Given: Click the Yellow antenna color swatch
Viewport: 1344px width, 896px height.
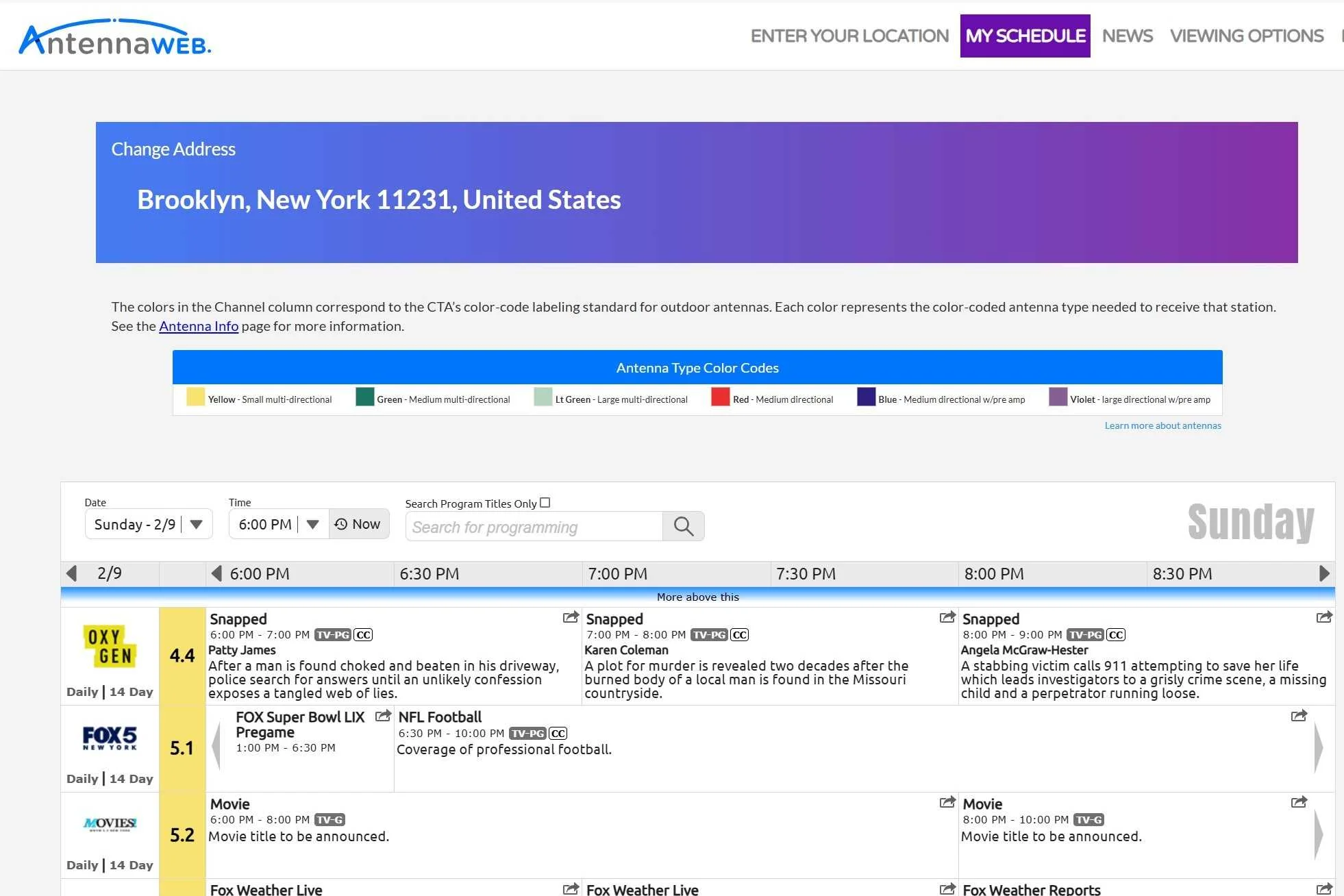Looking at the screenshot, I should [x=195, y=398].
